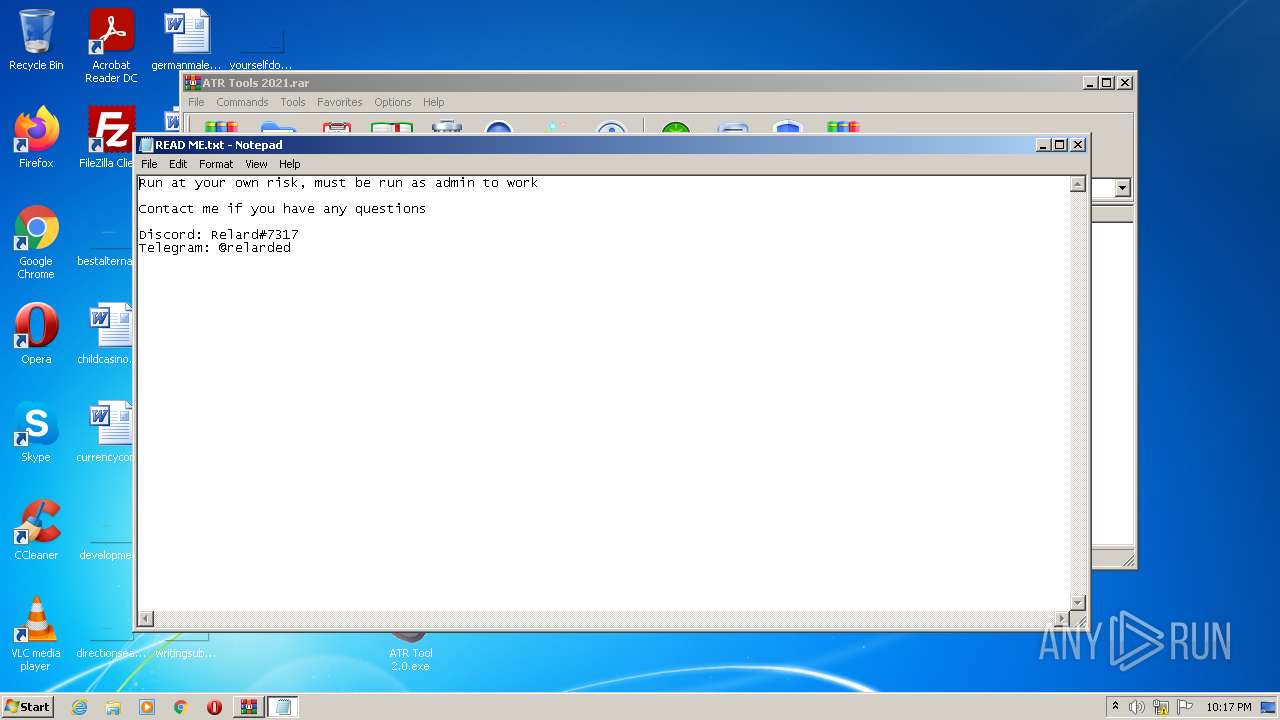Click the ATR Tools 2021.rar title bar
Image resolution: width=1280 pixels, height=720 pixels.
(658, 83)
